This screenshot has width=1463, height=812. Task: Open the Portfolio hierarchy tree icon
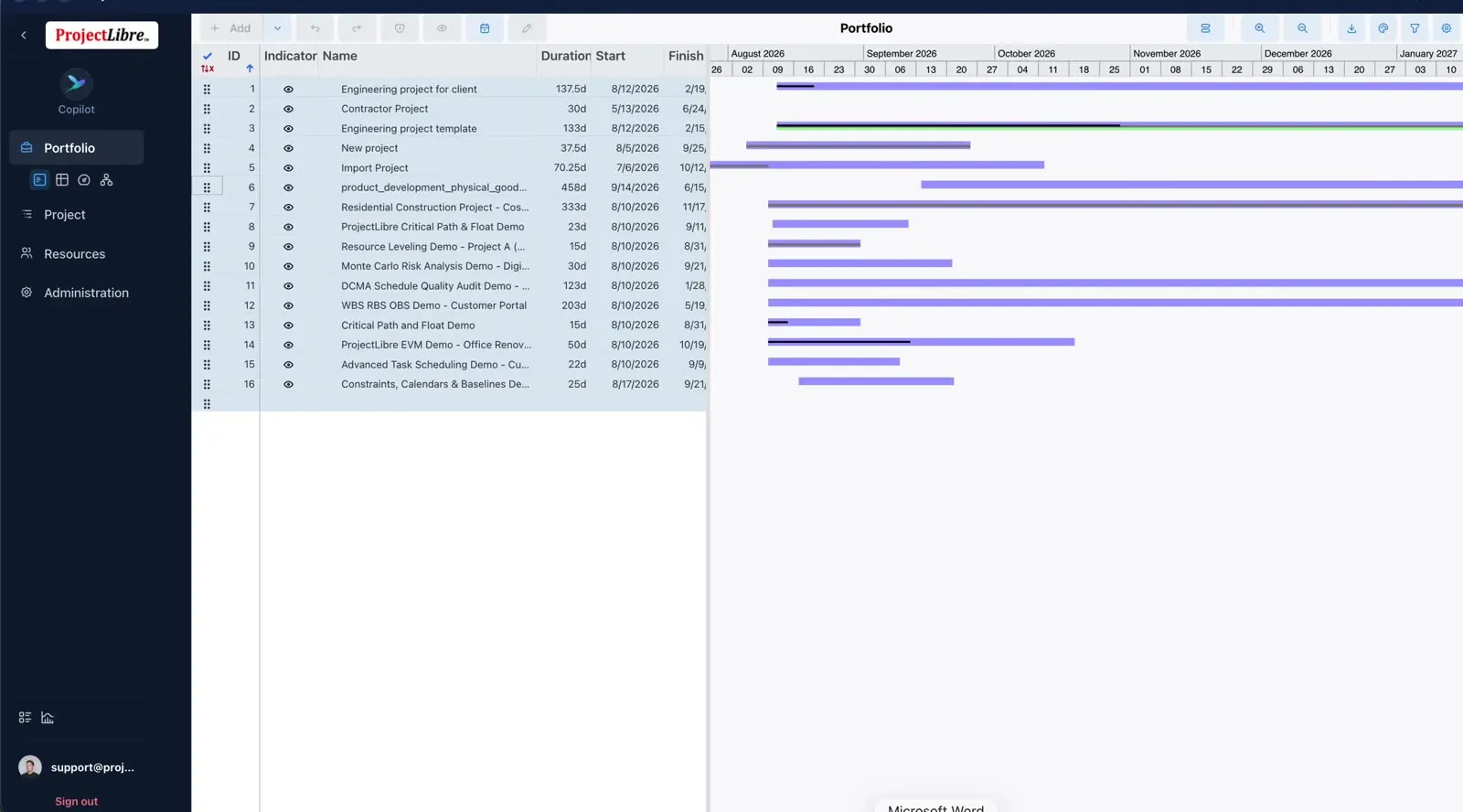[106, 180]
